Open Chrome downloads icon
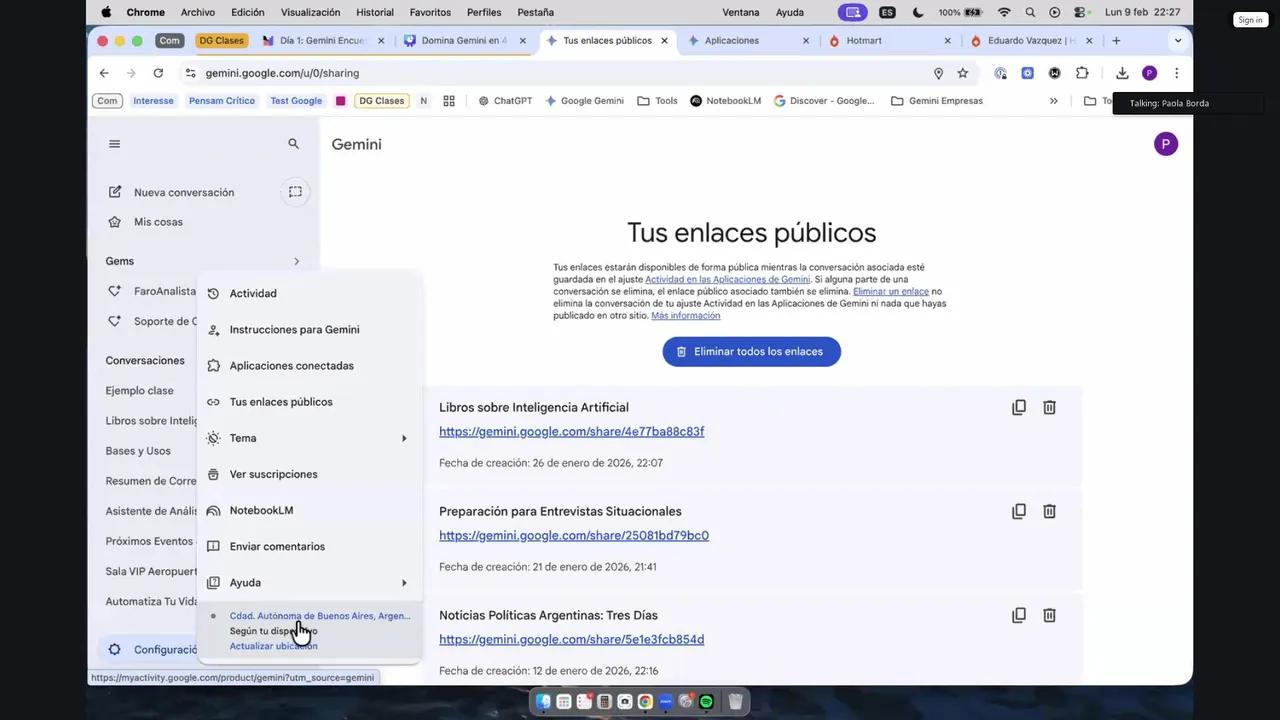Viewport: 1280px width, 720px height. click(x=1122, y=73)
